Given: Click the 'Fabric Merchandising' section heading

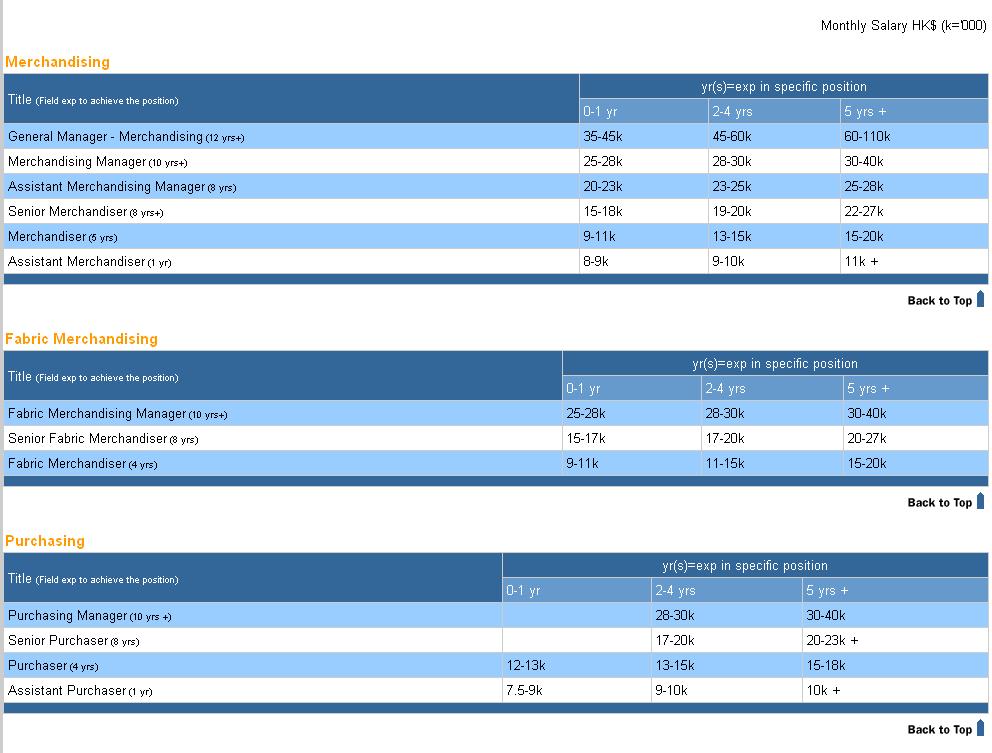Looking at the screenshot, I should point(81,339).
